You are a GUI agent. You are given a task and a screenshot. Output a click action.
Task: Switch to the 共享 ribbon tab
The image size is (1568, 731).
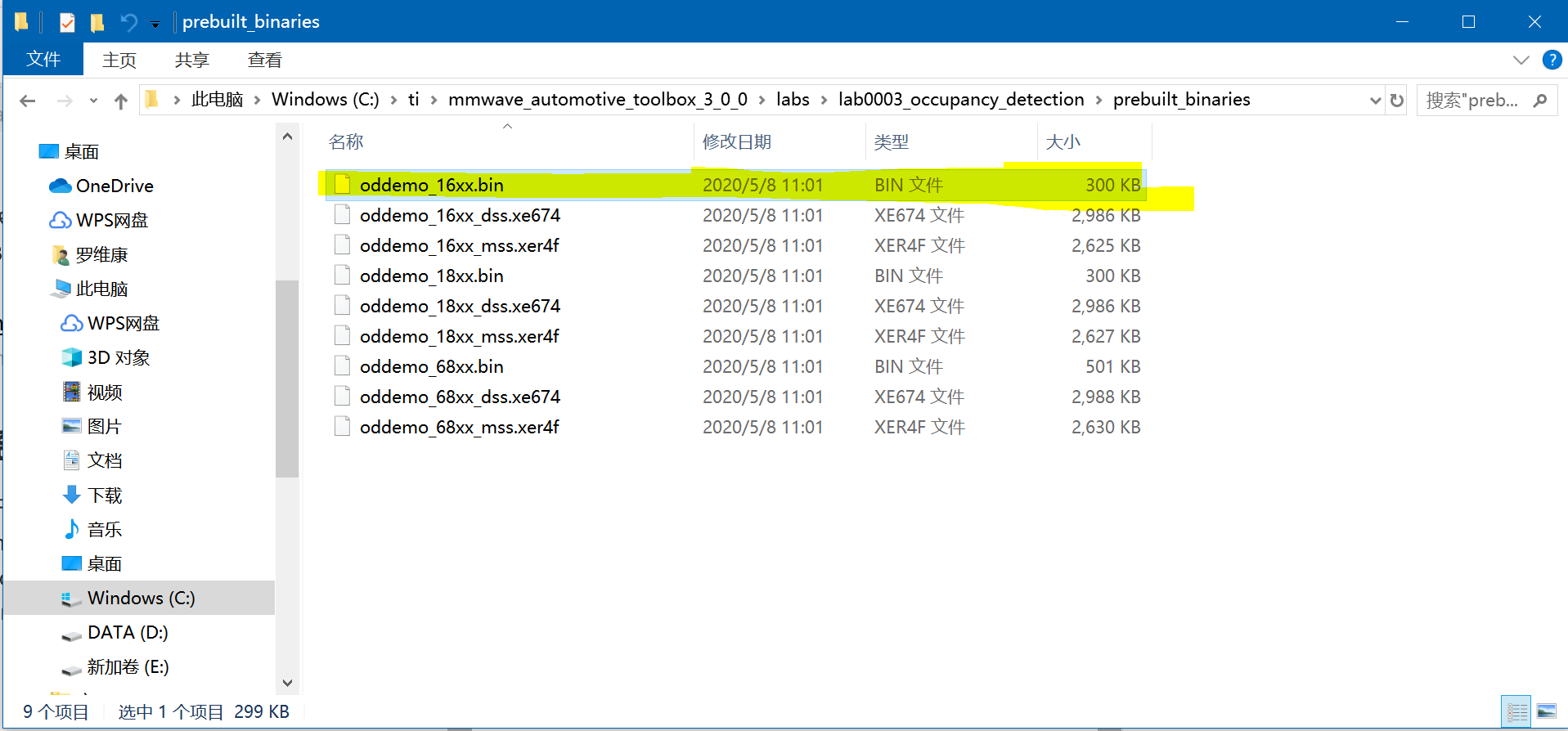[x=192, y=61]
